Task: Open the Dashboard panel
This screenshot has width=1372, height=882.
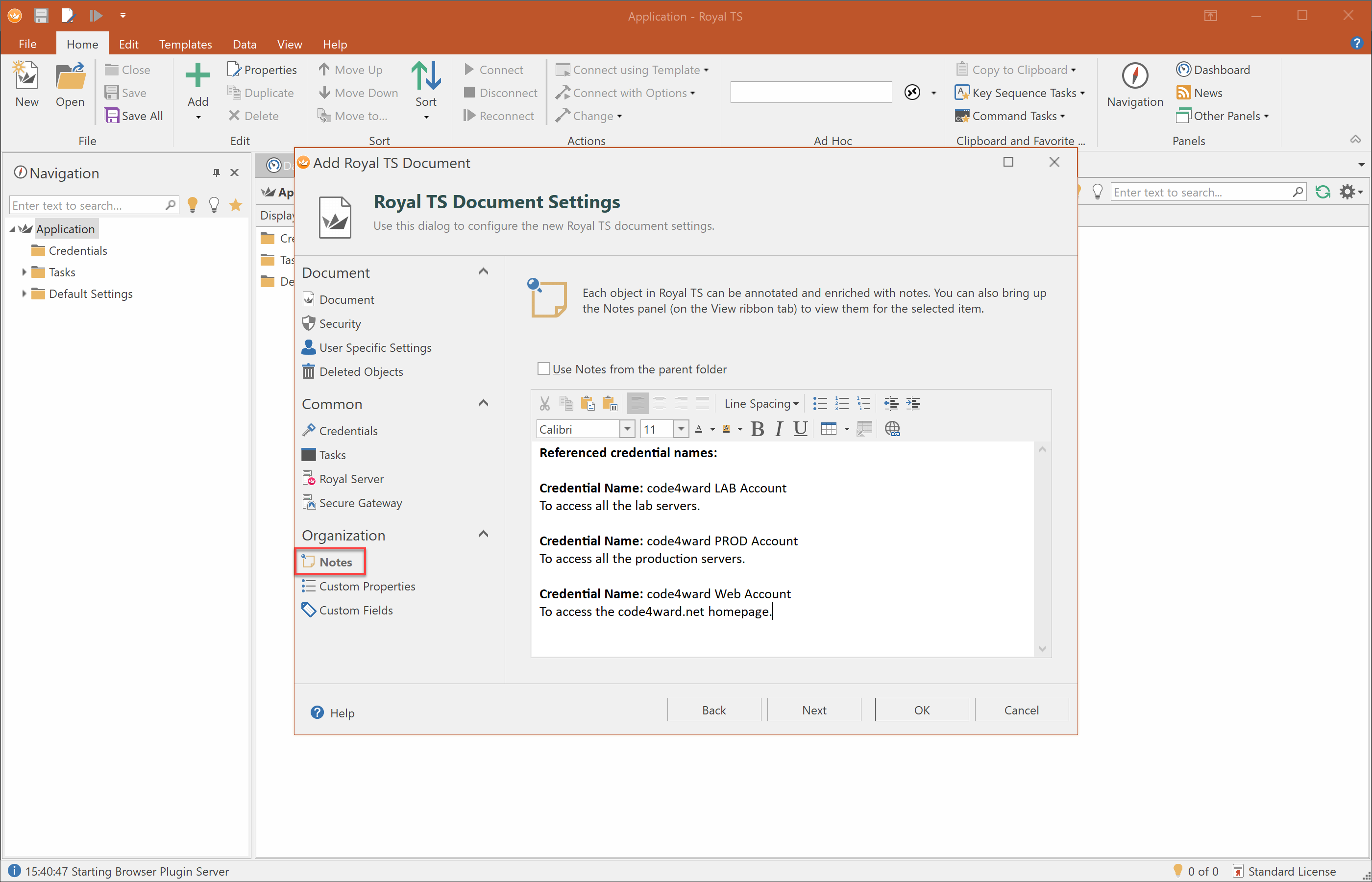Action: click(1213, 70)
